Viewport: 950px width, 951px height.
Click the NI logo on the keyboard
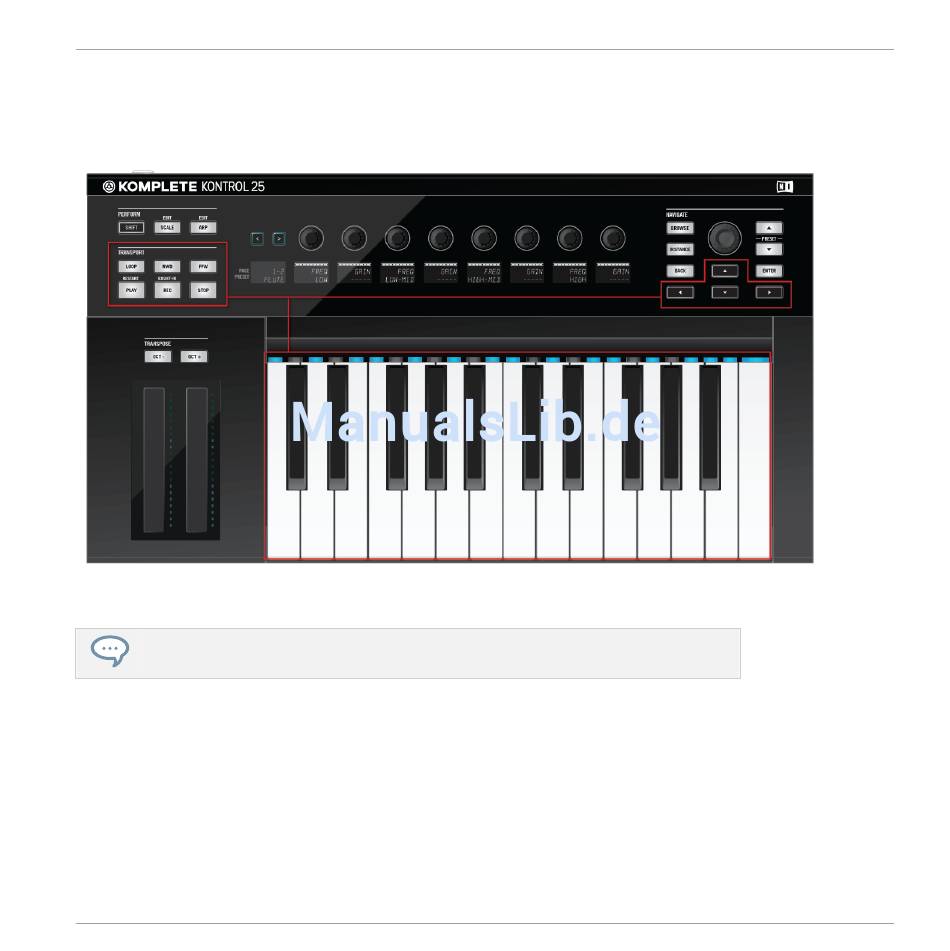[785, 187]
